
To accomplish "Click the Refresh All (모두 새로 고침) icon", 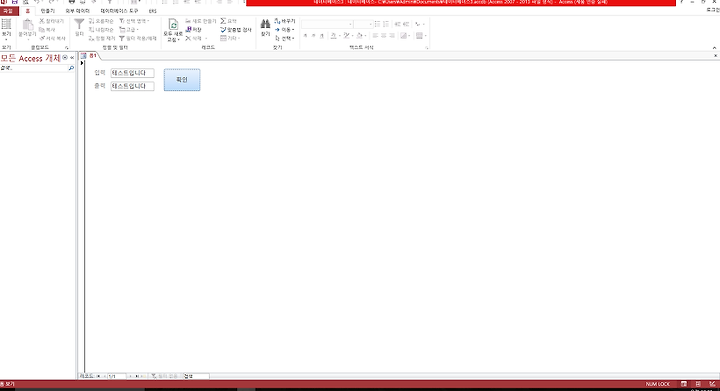I will (173, 24).
